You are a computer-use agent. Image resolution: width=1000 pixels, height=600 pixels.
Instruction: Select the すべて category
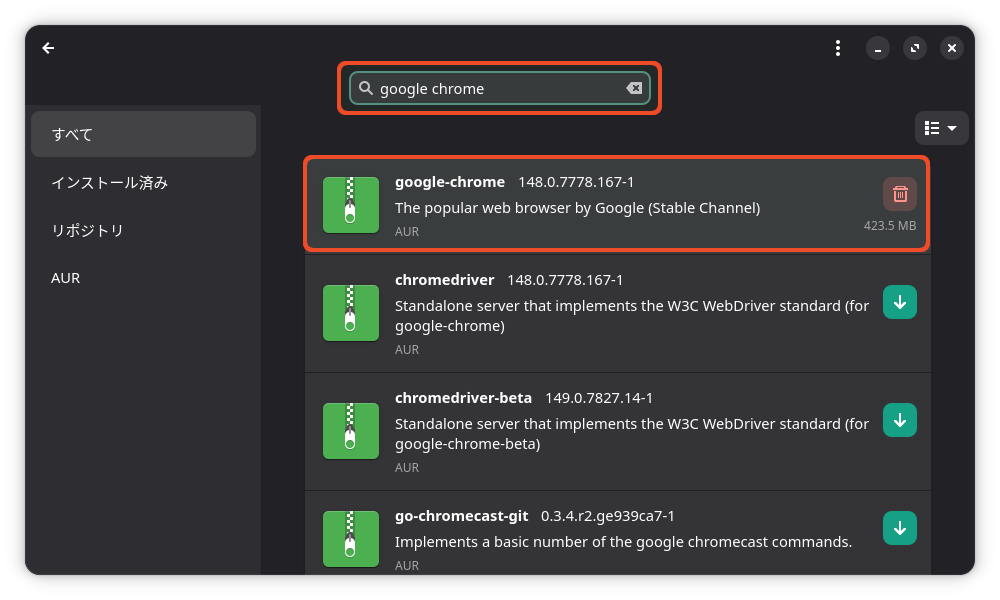(x=143, y=134)
